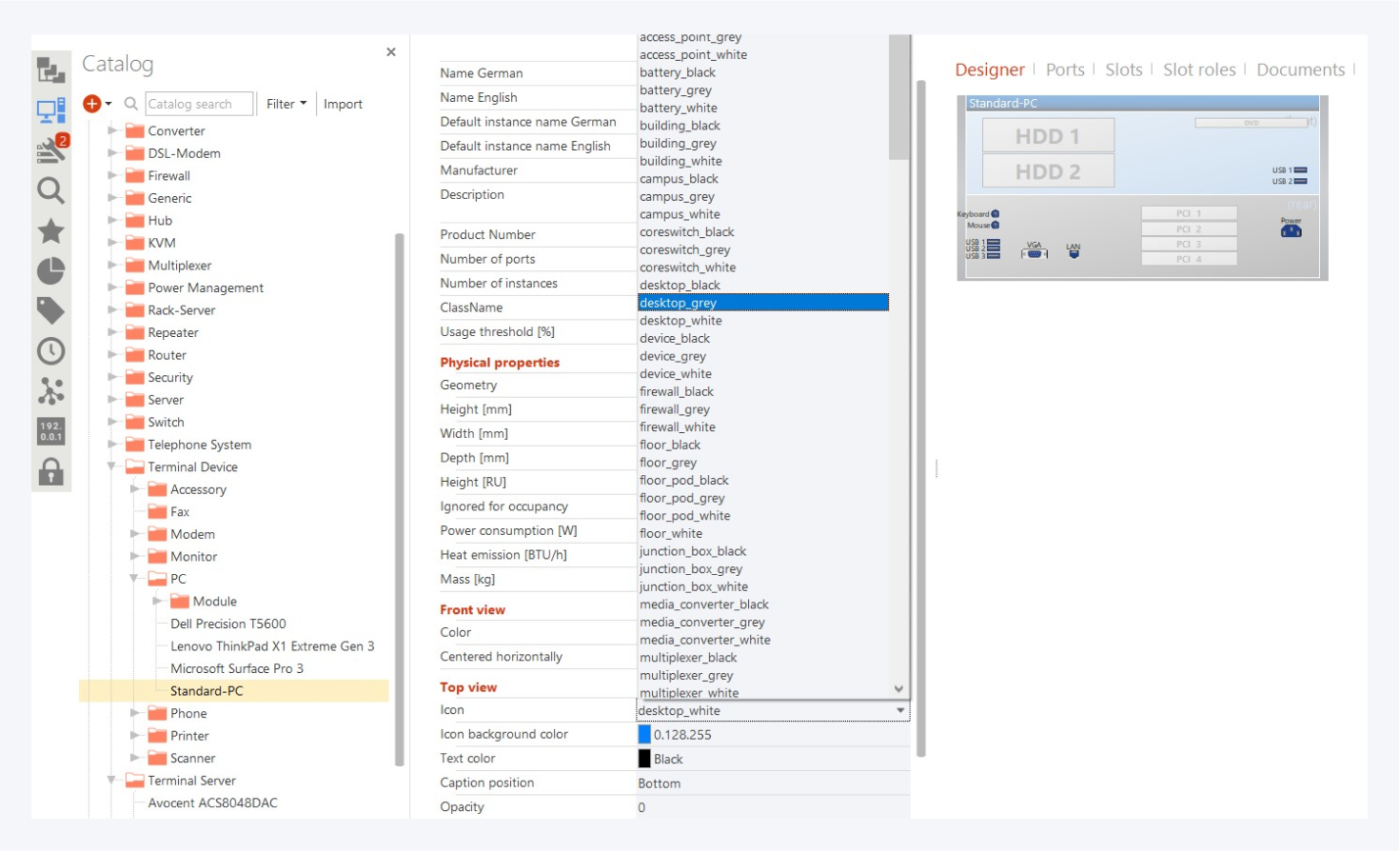This screenshot has width=1400, height=852.
Task: Click the Catalog search input field
Action: (x=199, y=104)
